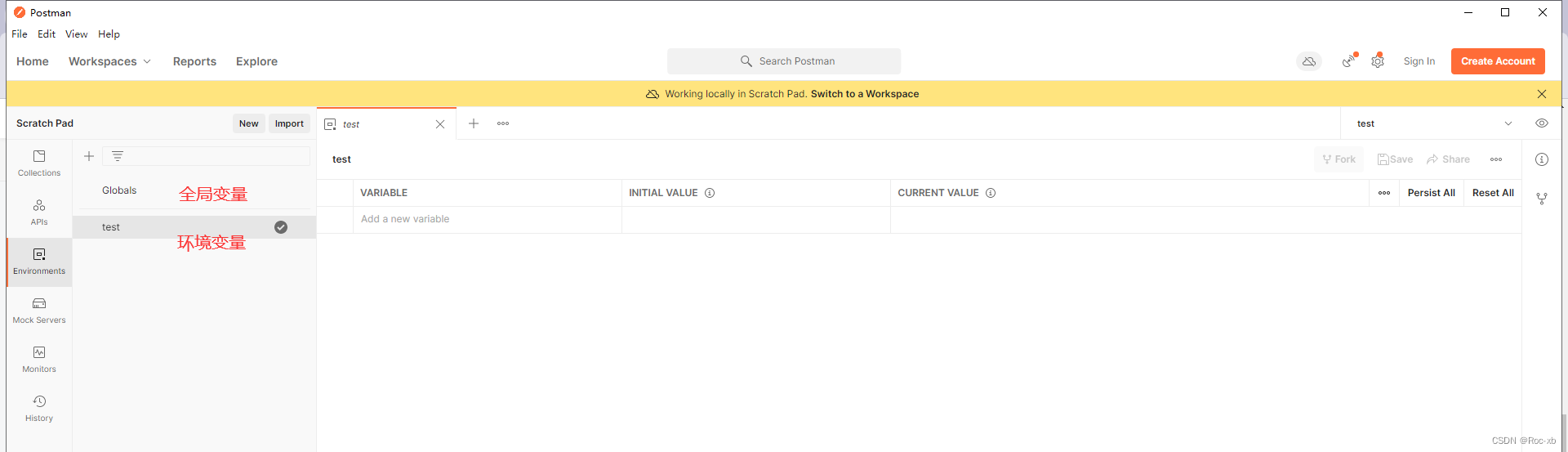Click the Save button

pos(1395,159)
